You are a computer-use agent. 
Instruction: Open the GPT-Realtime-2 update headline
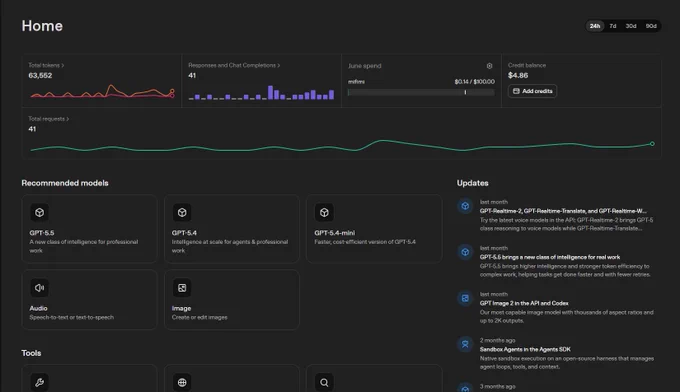[x=563, y=211]
